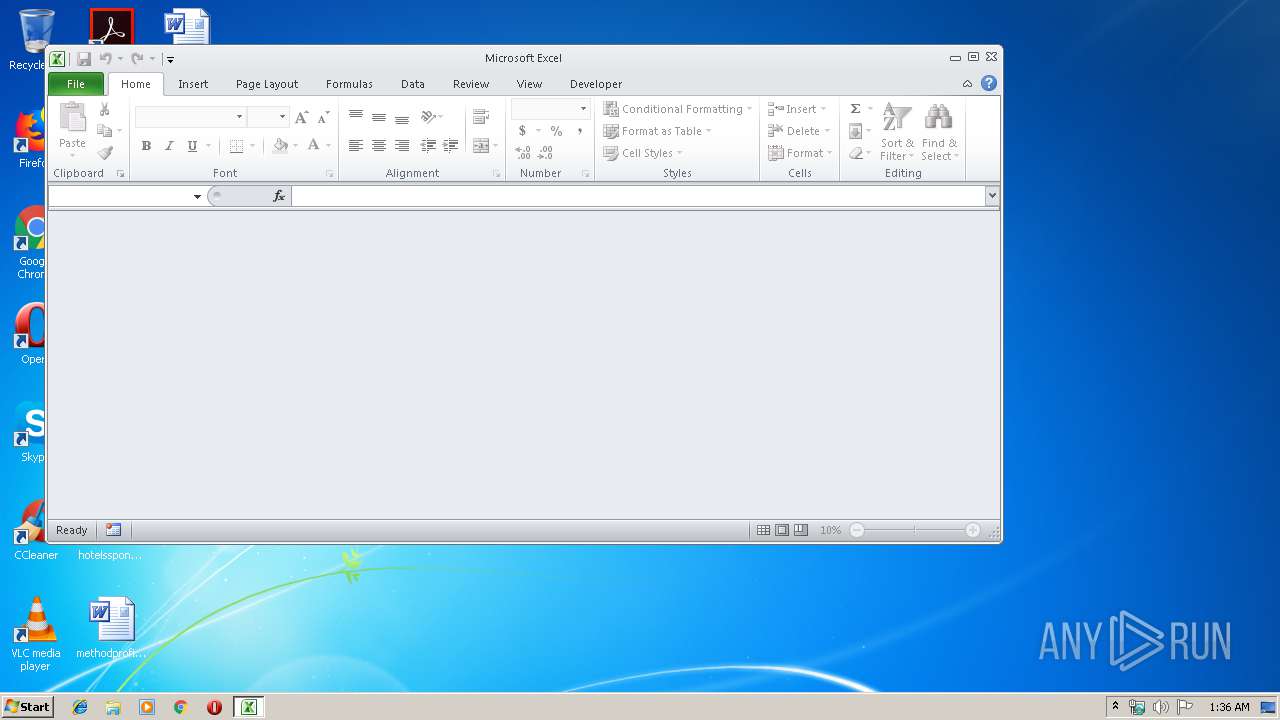Viewport: 1280px width, 720px height.
Task: Switch to the Insert tab
Action: (x=193, y=84)
